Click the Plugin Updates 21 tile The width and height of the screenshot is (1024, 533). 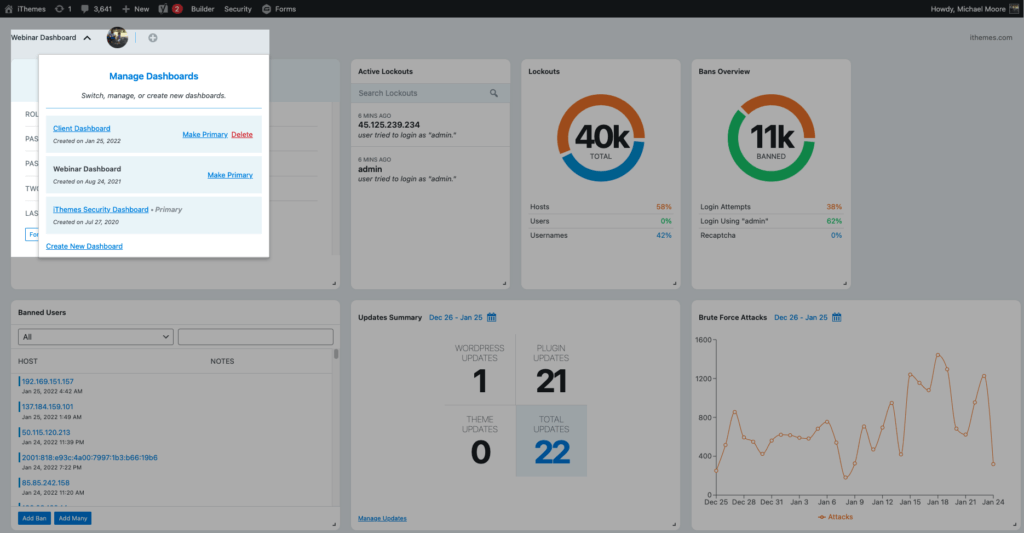(x=551, y=370)
